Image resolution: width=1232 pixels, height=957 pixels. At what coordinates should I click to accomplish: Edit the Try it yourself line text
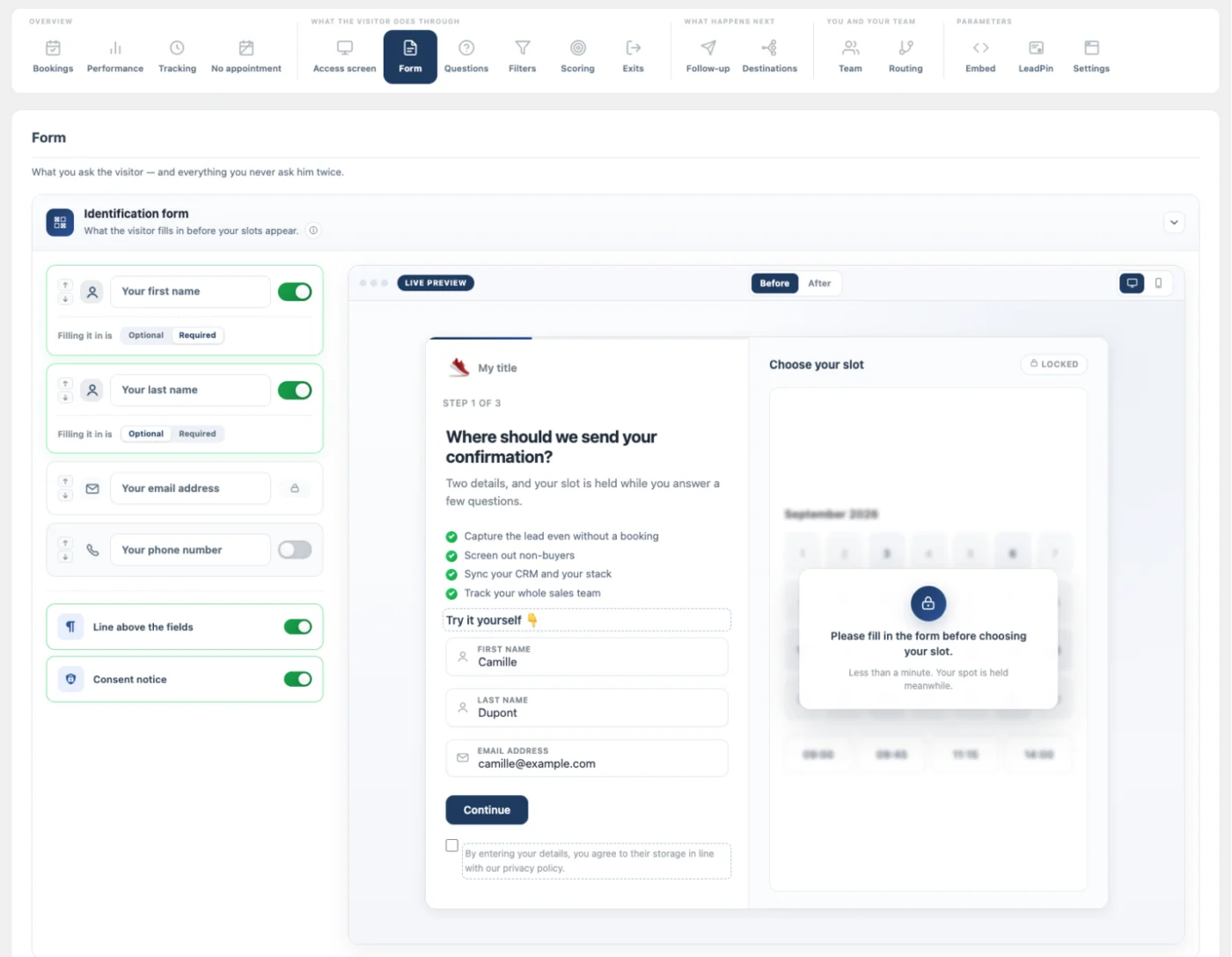pyautogui.click(x=587, y=620)
